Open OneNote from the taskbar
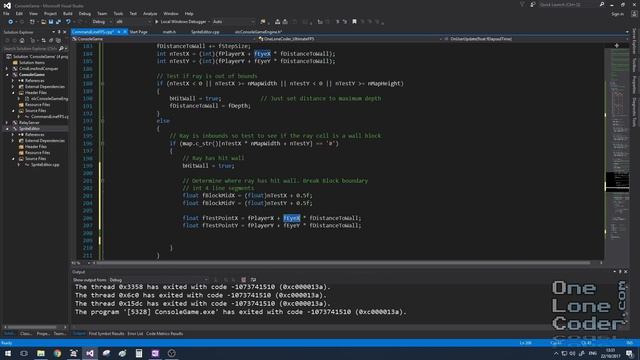 (x=155, y=353)
